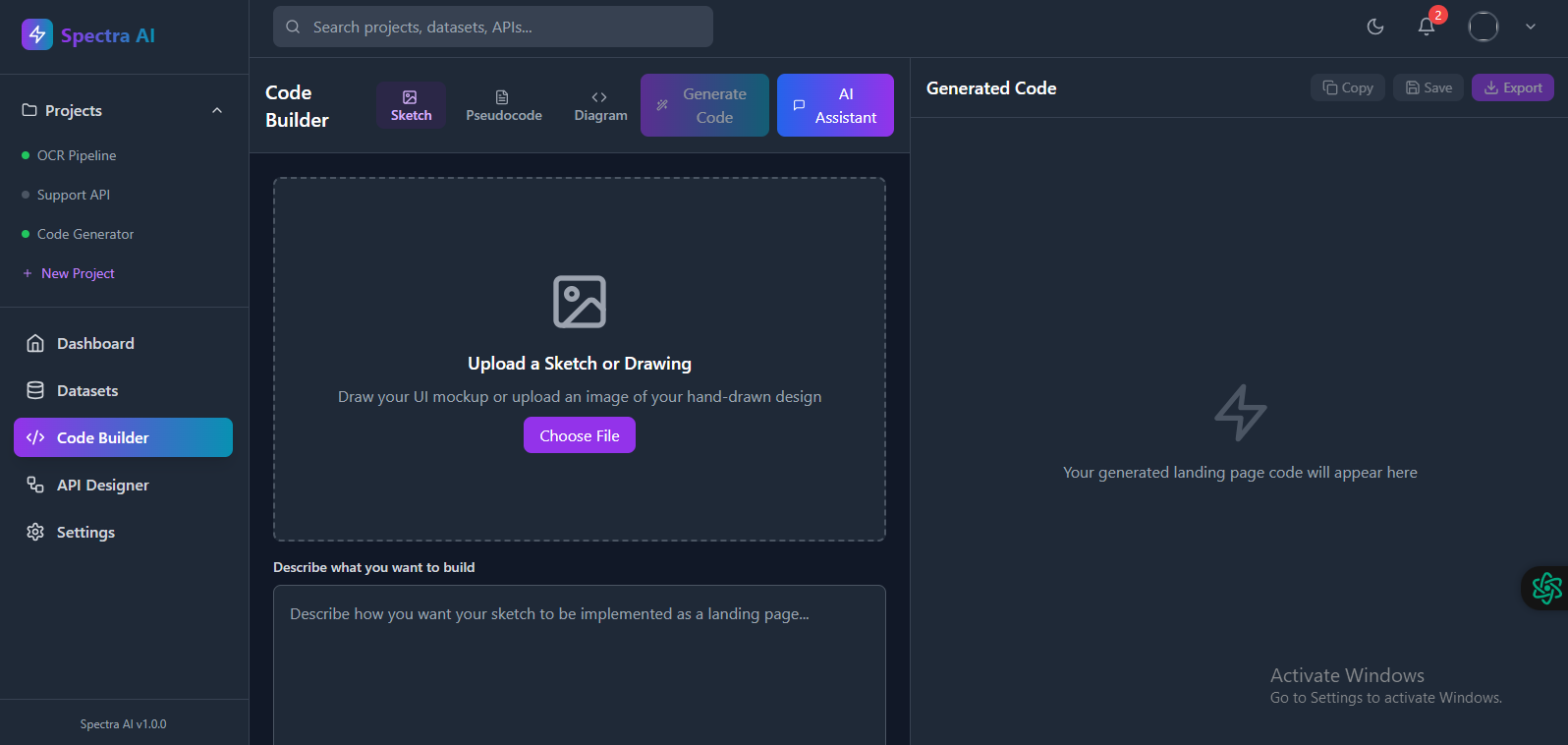1568x745 pixels.
Task: Click the red notification badge showing 2
Action: pyautogui.click(x=1438, y=15)
